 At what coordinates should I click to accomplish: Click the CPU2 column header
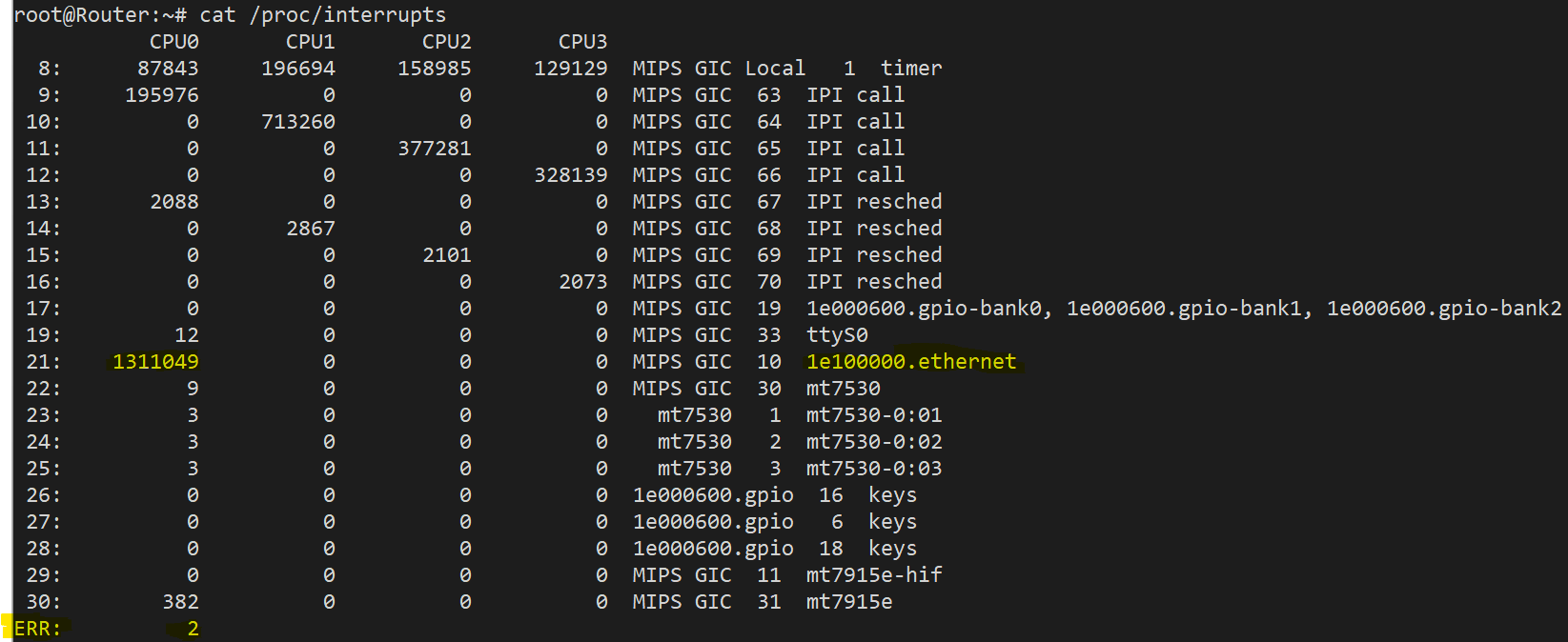(x=447, y=42)
